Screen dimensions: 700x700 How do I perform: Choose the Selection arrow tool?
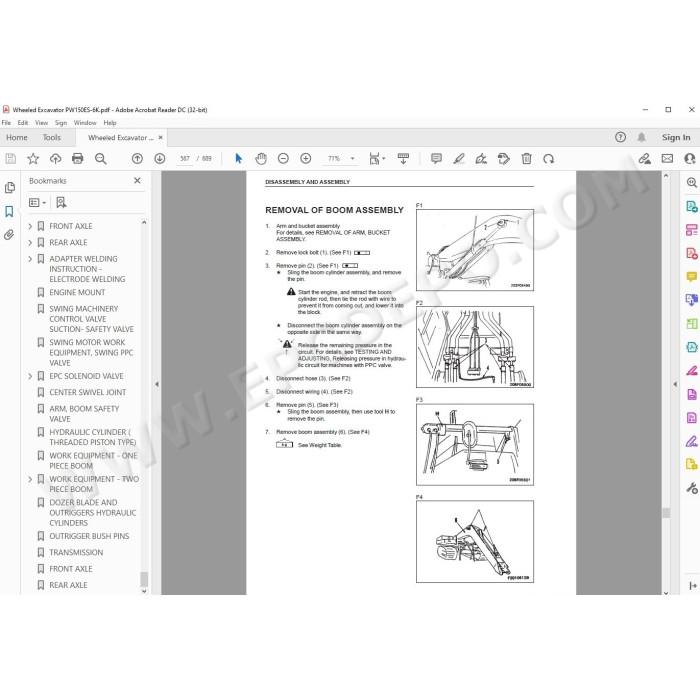pos(238,158)
